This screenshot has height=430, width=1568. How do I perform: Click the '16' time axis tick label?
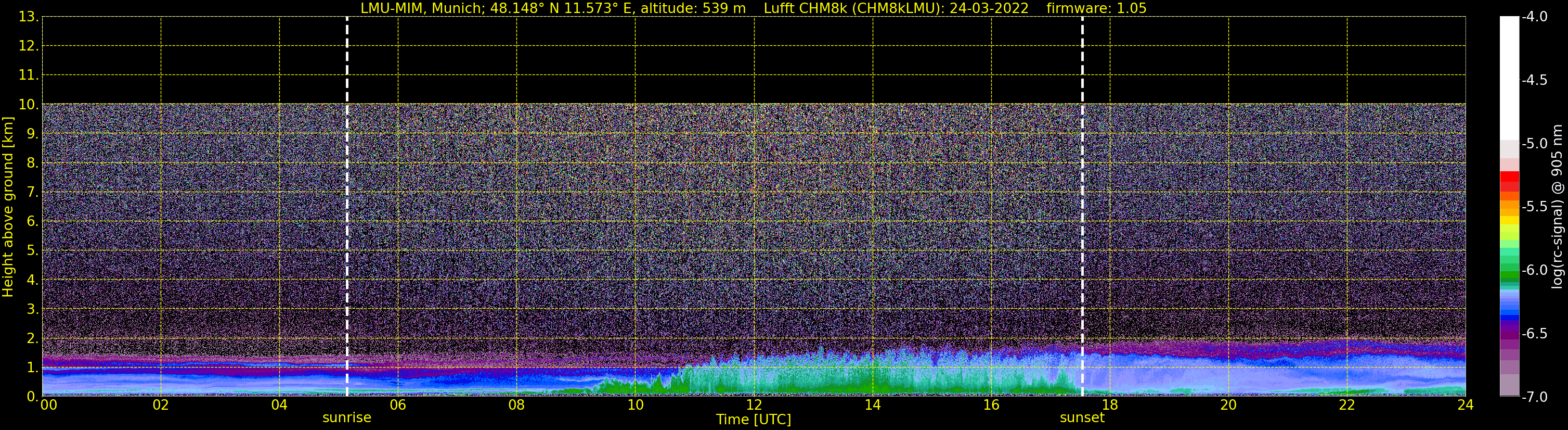click(x=992, y=405)
